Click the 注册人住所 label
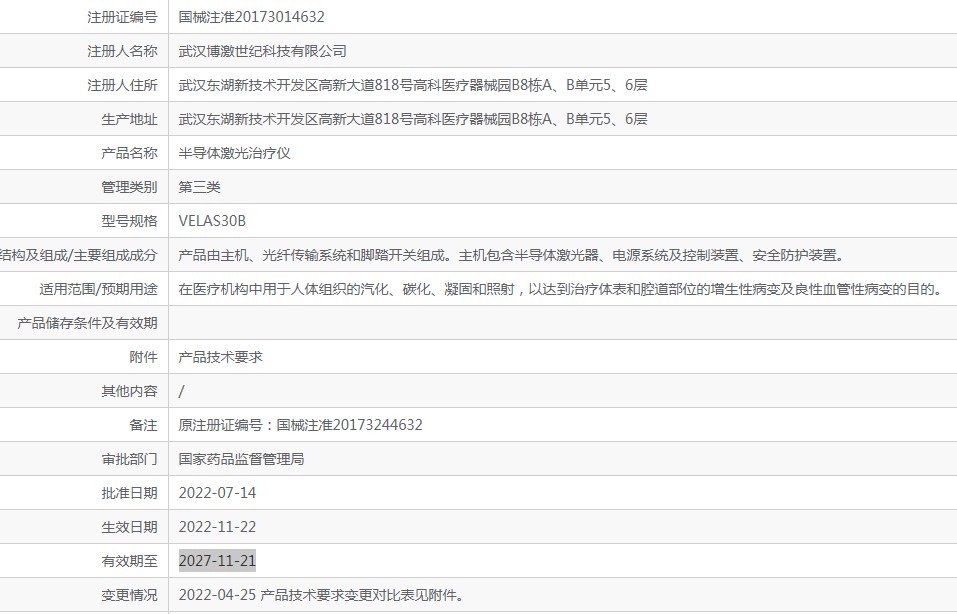Screen dimensions: 957x614 pyautogui.click(x=122, y=85)
